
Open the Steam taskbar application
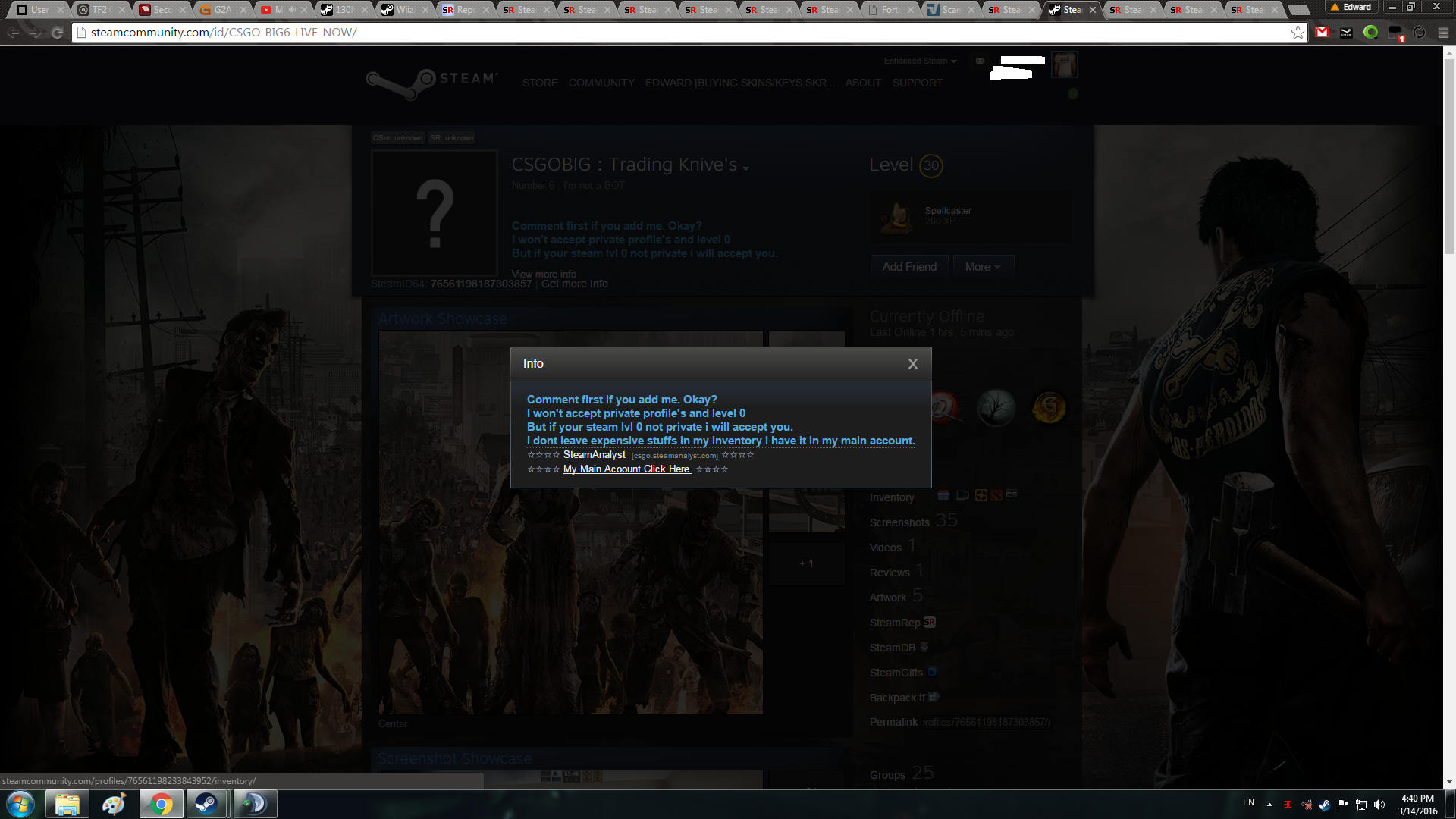pyautogui.click(x=206, y=804)
